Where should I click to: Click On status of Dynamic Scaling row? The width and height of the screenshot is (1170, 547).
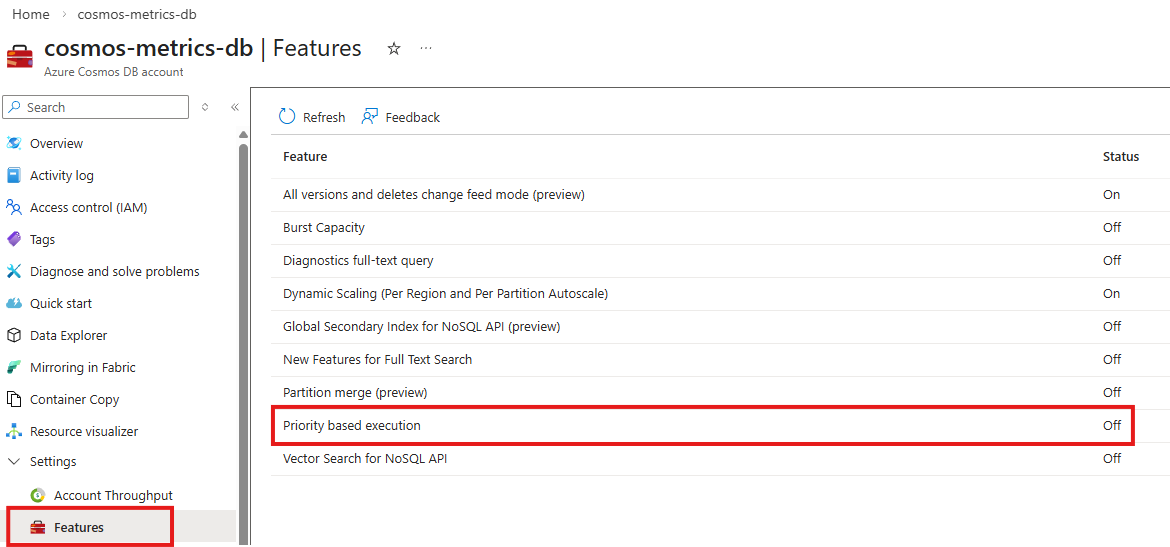[1111, 294]
